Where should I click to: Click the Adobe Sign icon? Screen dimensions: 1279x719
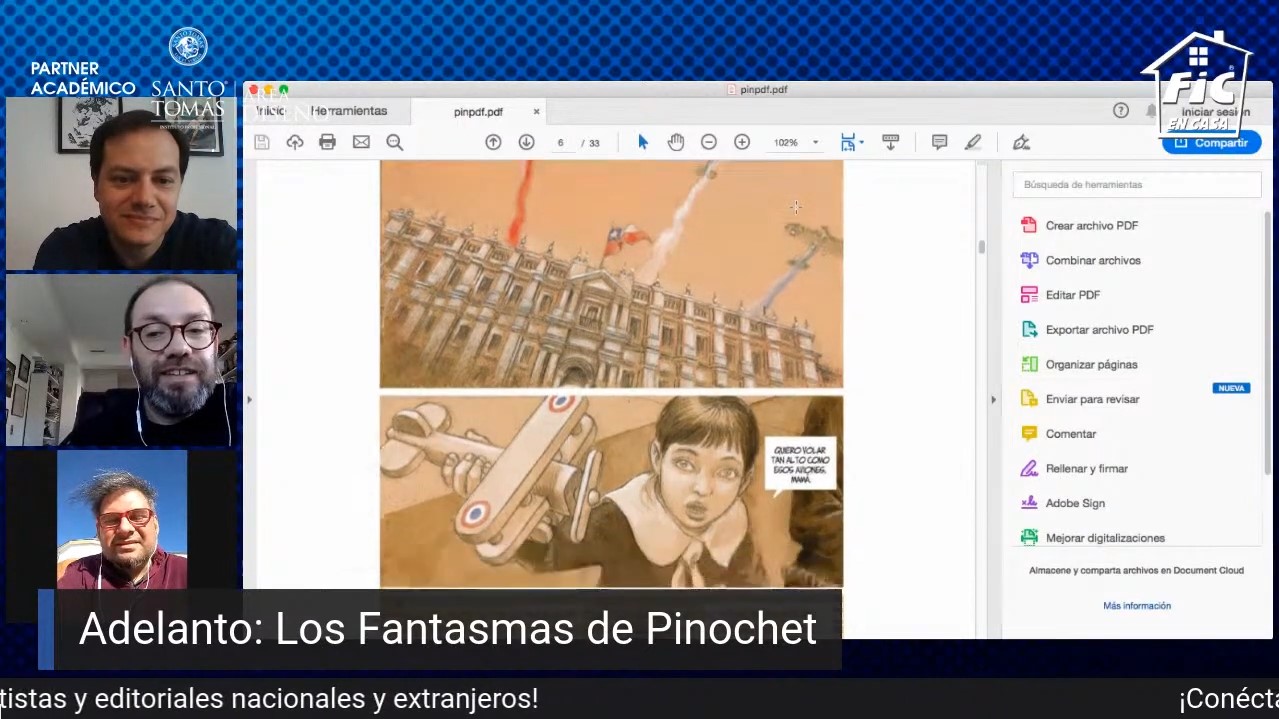1029,503
